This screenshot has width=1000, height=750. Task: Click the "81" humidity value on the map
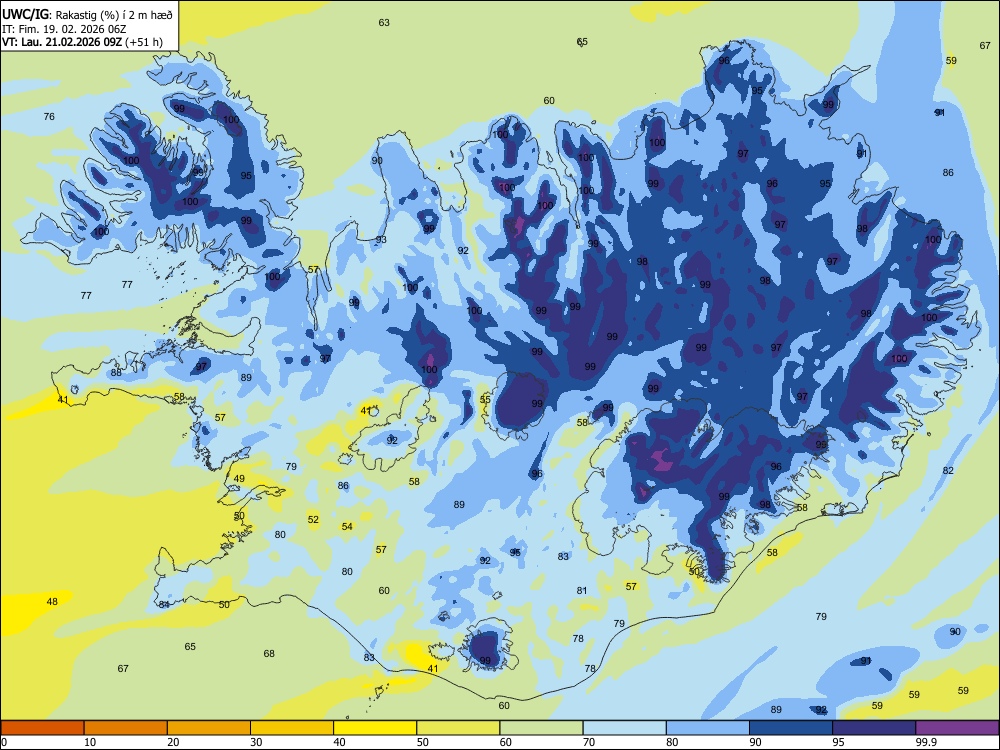pyautogui.click(x=582, y=591)
